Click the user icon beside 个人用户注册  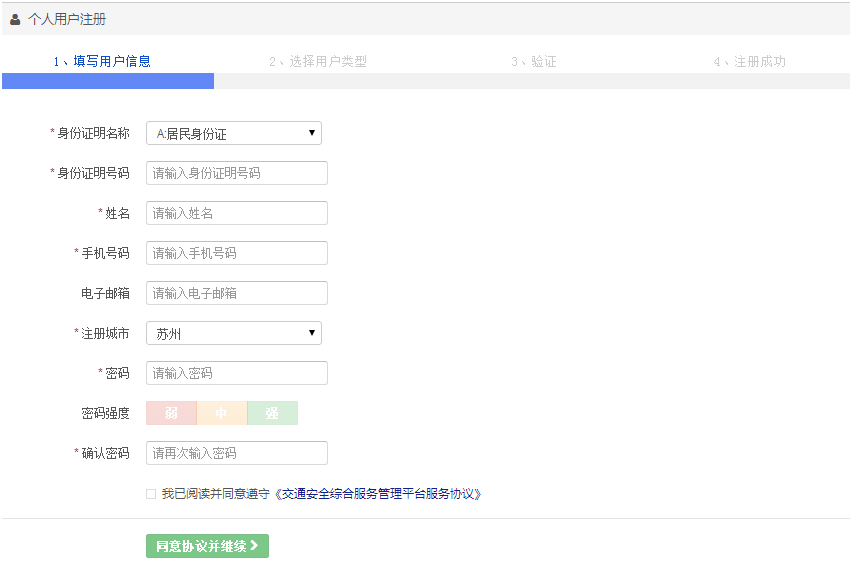[x=15, y=20]
